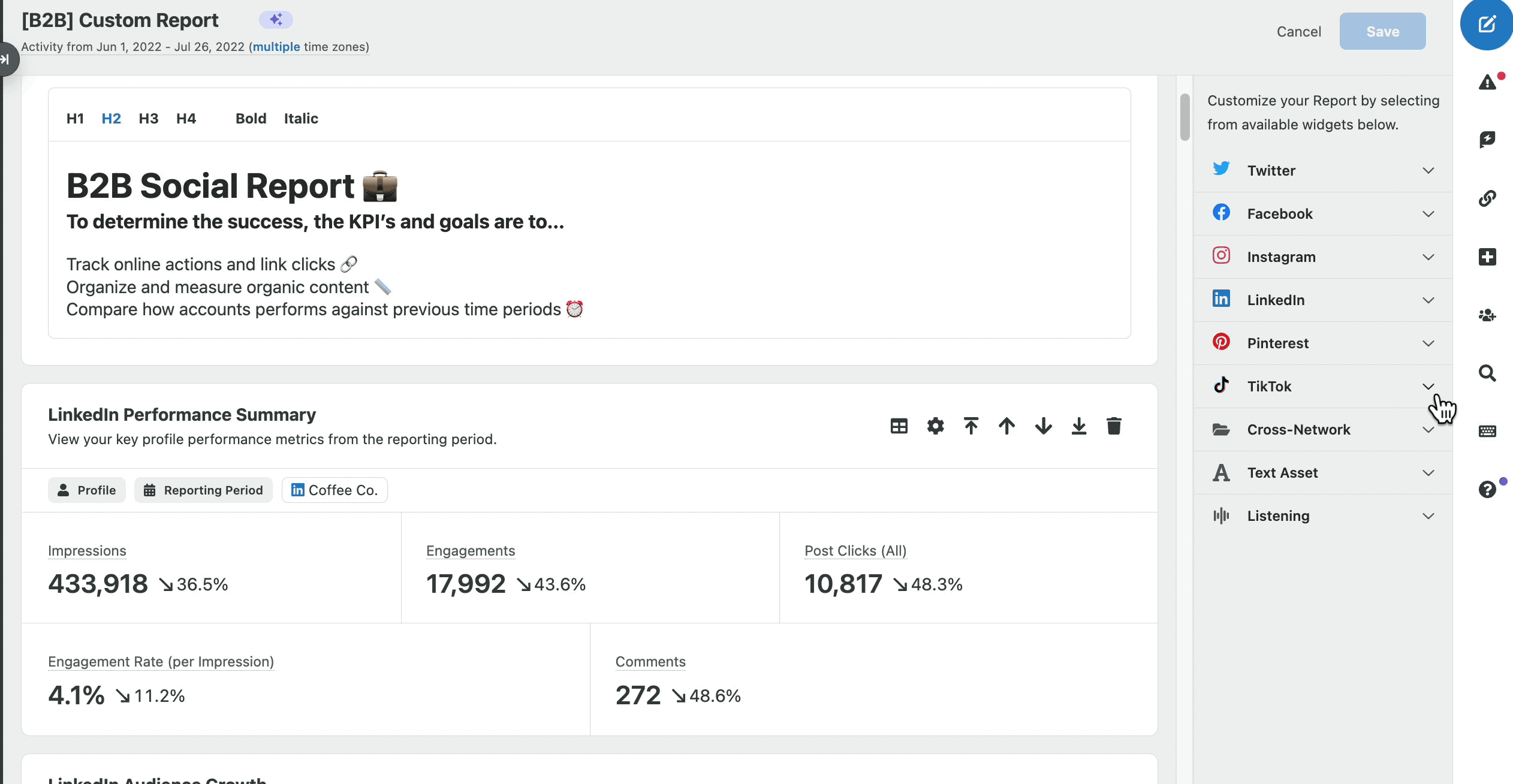Viewport: 1513px width, 784px height.
Task: Expand the Listening widgets chevron
Action: pos(1428,516)
